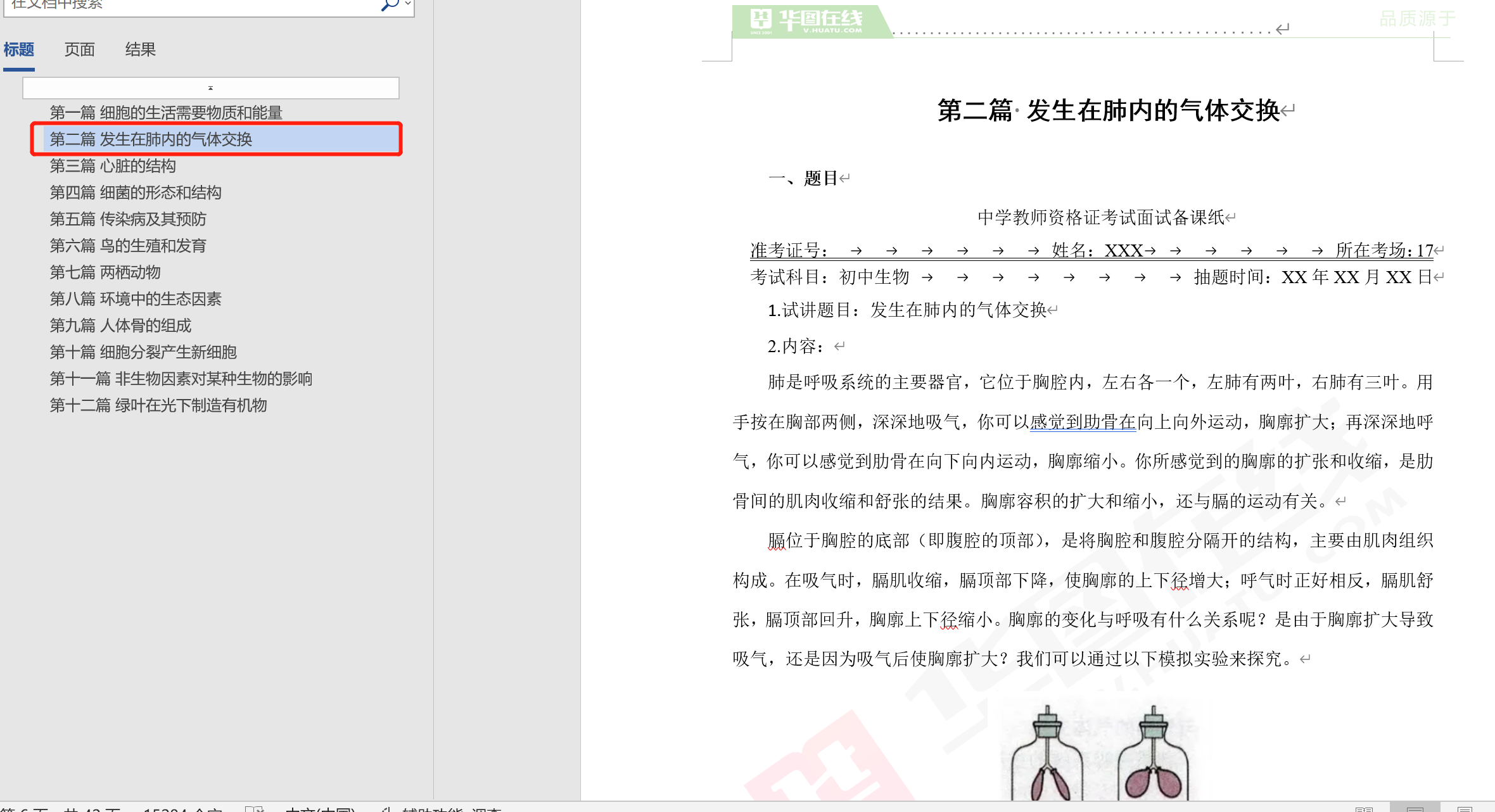
Task: Open the search options dropdown arrow
Action: (x=407, y=4)
